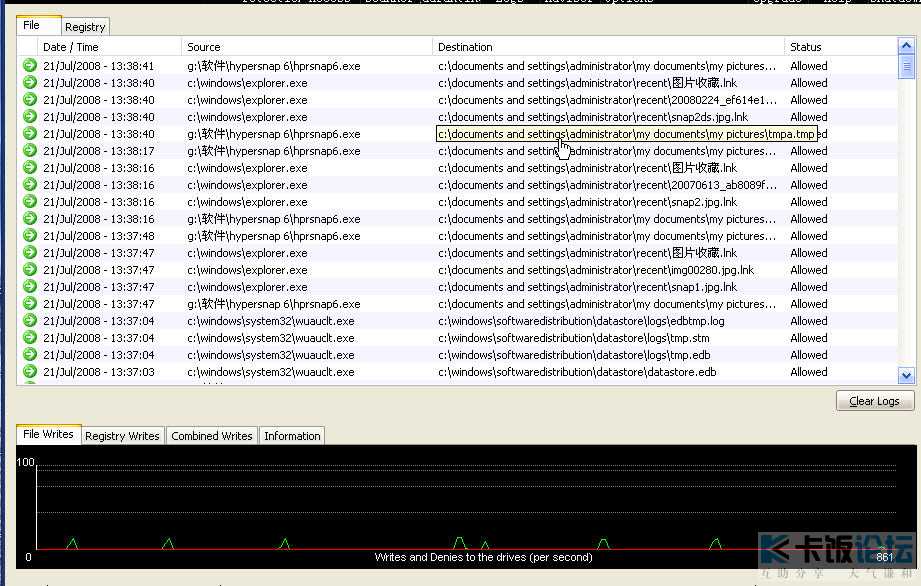Click green arrow icon of 13:38:17 entry
The image size is (921, 586).
click(x=30, y=151)
